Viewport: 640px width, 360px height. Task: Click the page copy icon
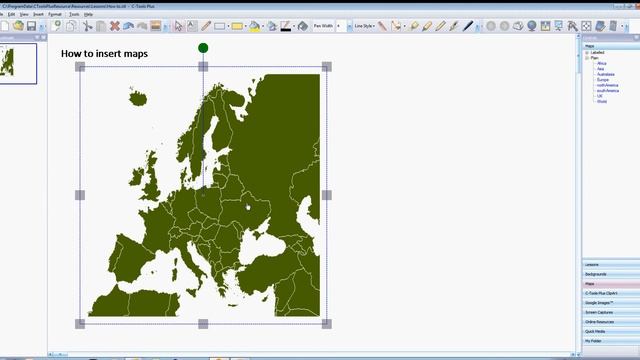tap(71, 26)
